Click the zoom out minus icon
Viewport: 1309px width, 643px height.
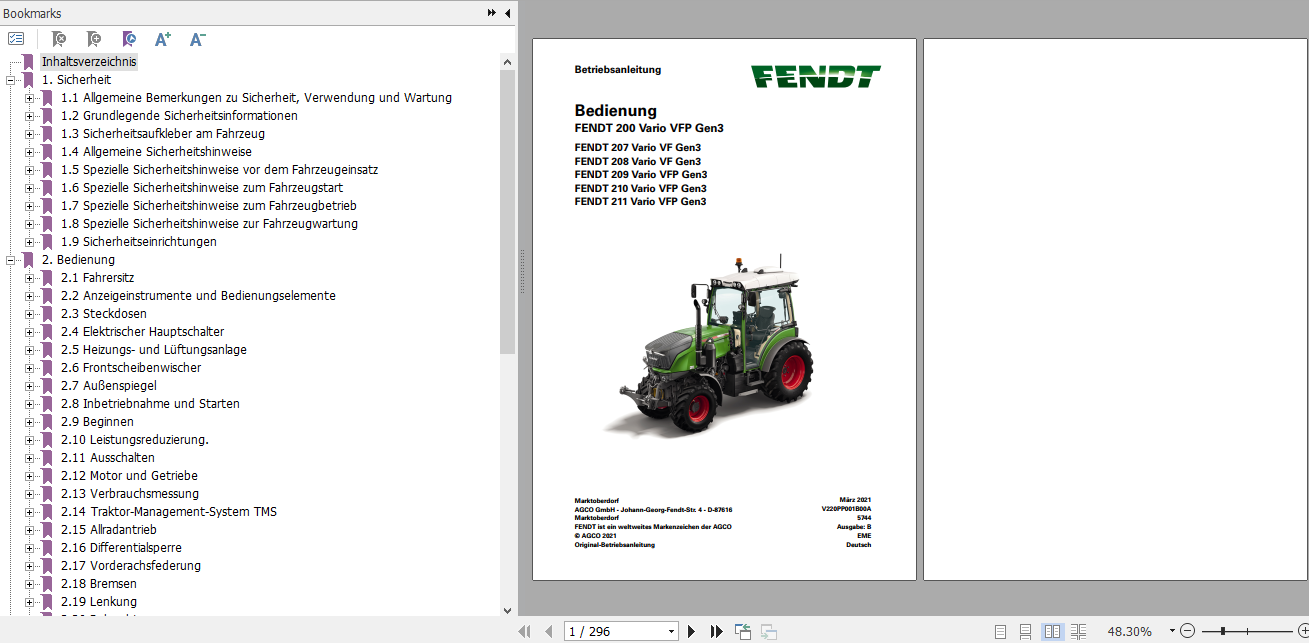coord(1187,631)
